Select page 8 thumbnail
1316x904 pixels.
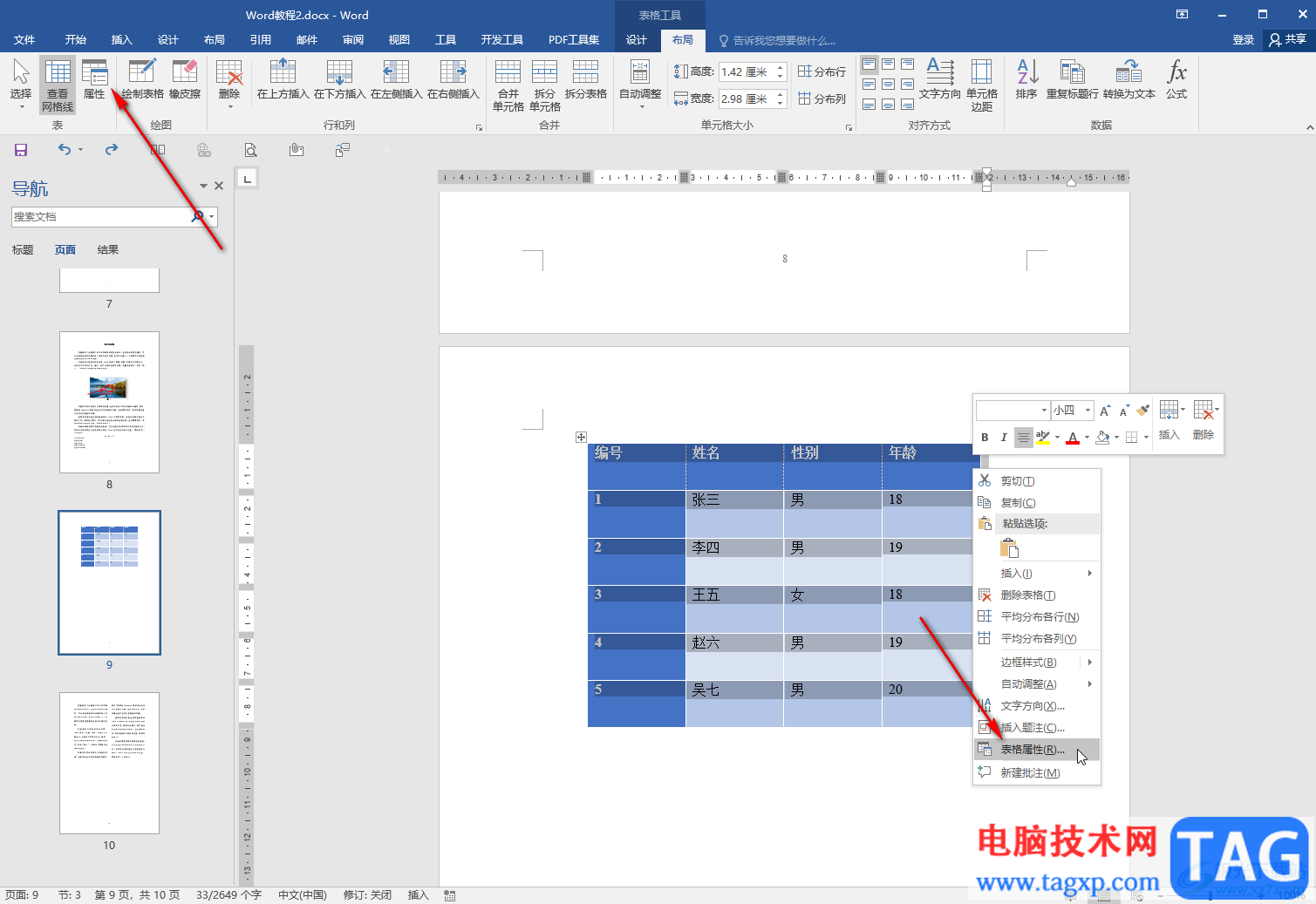[109, 402]
